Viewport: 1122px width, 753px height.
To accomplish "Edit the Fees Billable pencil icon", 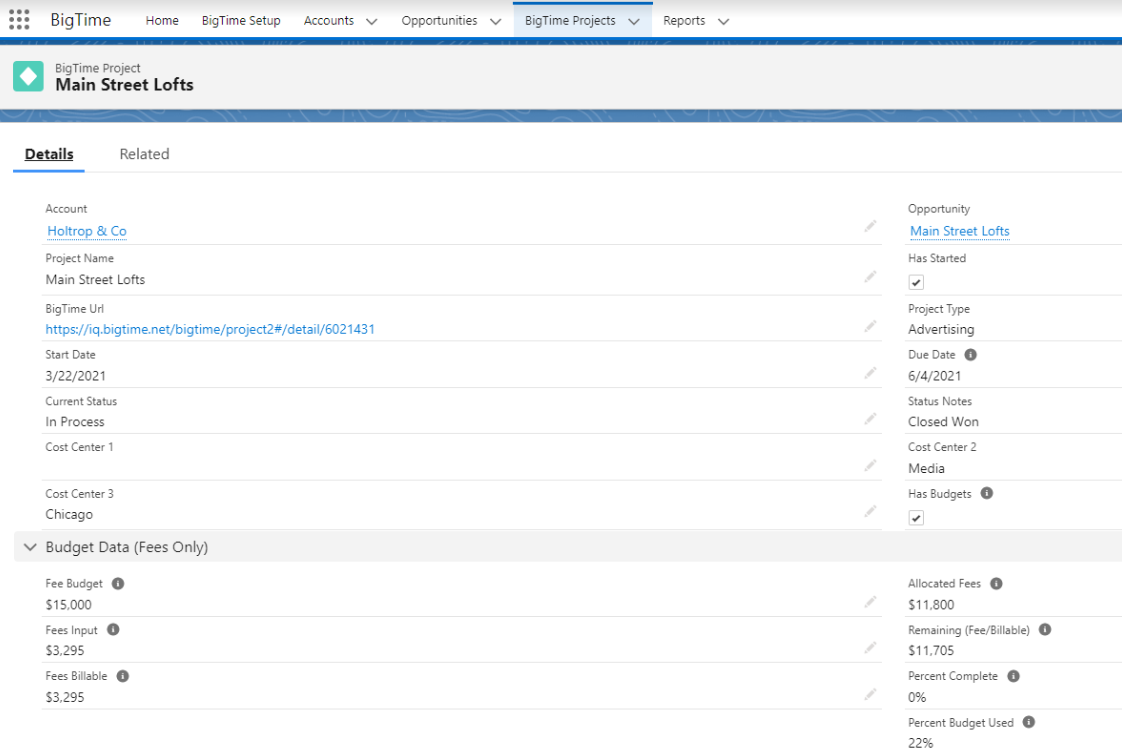I will (x=870, y=694).
